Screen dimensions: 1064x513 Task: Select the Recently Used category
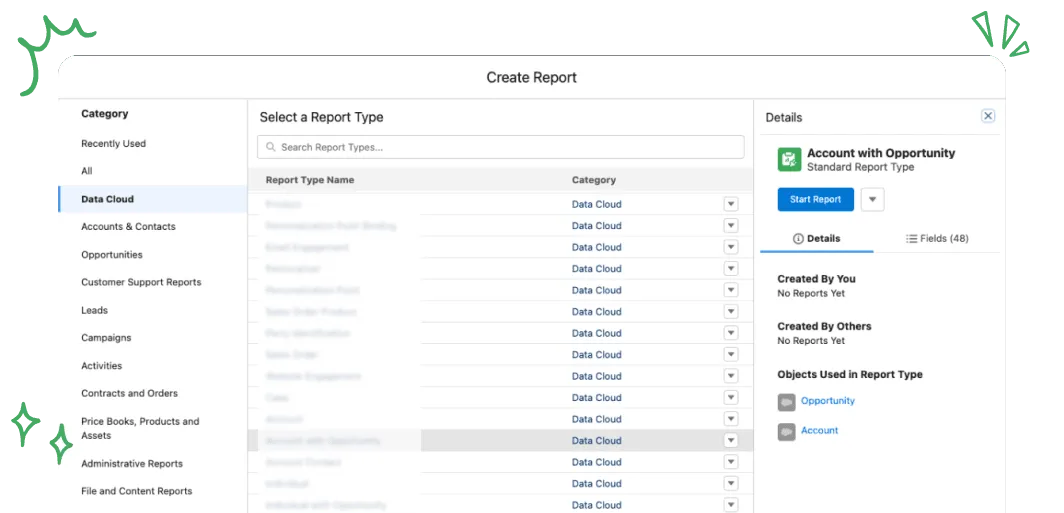pos(113,144)
